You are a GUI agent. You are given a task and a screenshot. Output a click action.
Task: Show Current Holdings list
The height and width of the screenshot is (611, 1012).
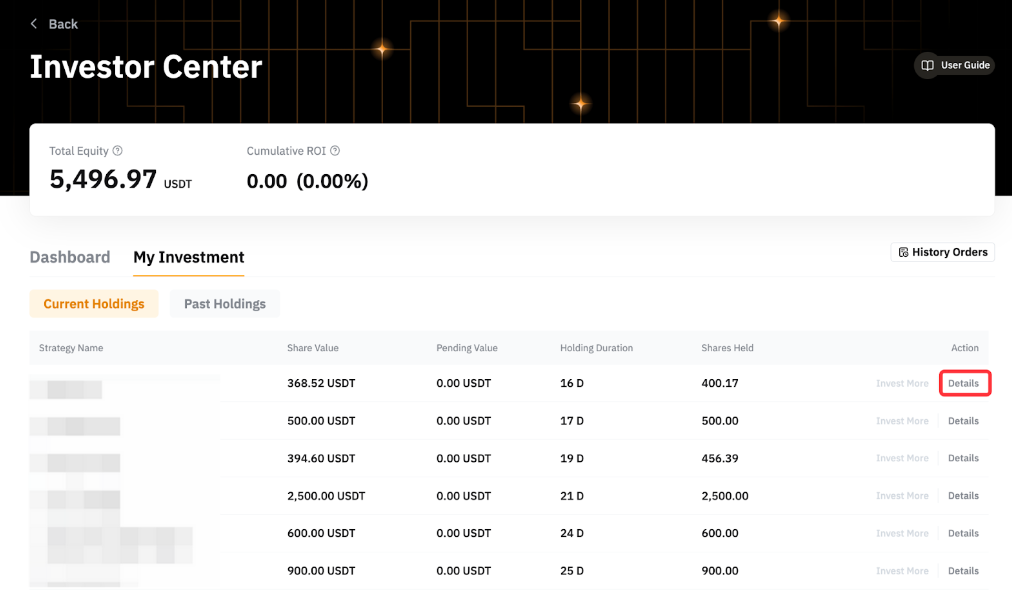pos(94,304)
